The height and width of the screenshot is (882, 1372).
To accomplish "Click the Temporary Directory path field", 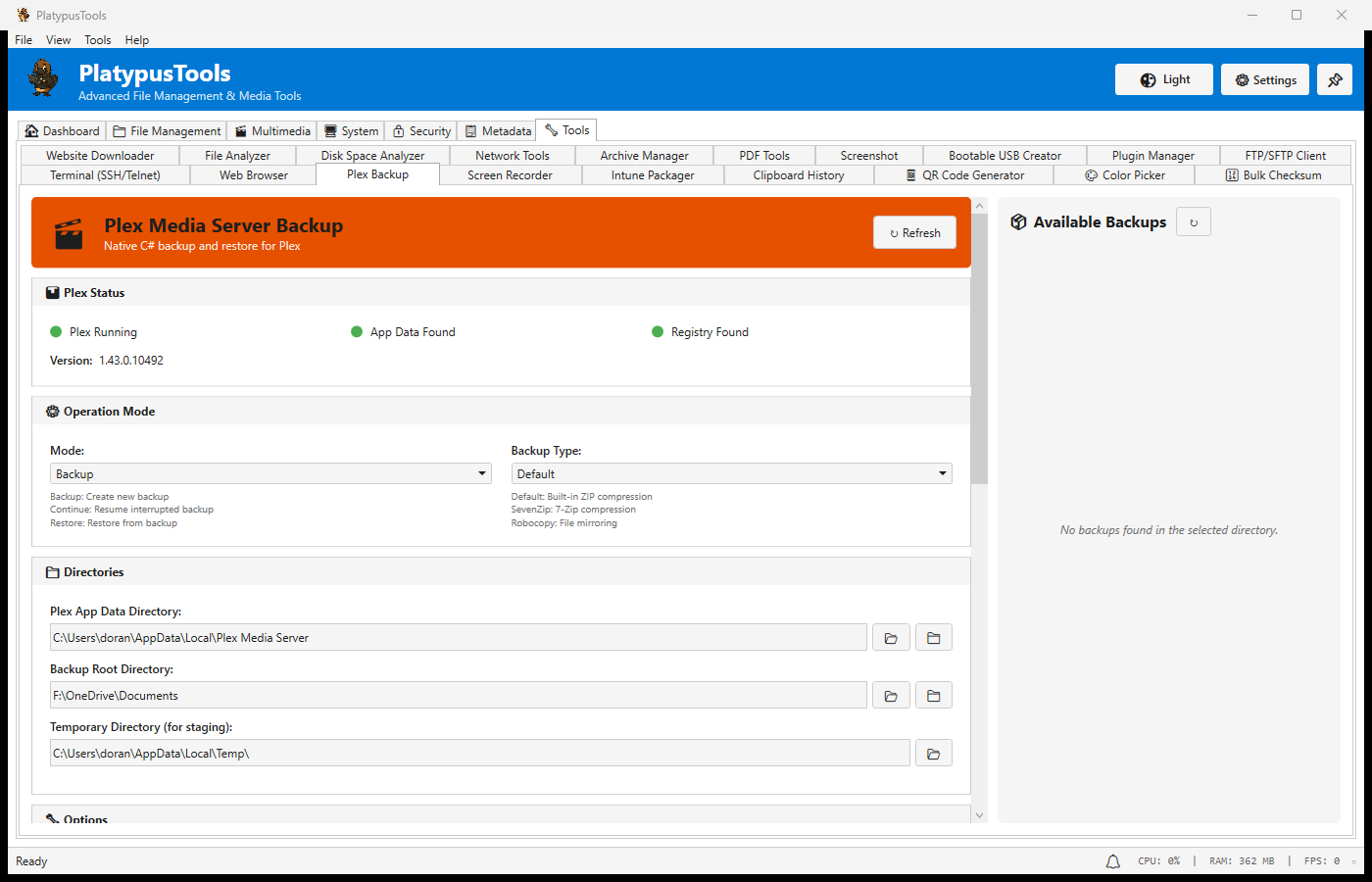I will pyautogui.click(x=480, y=754).
